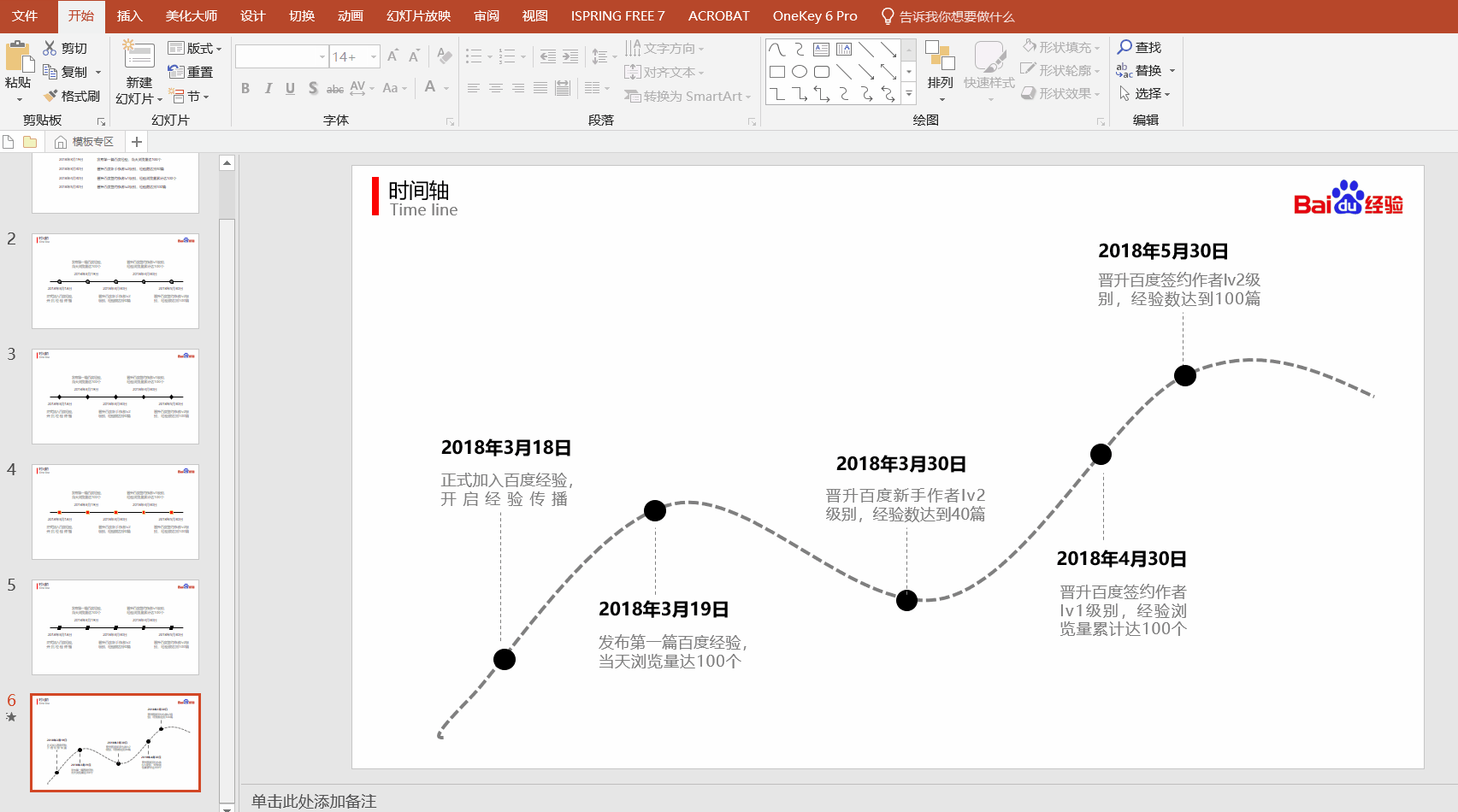This screenshot has height=812, width=1458.
Task: Open the font size dropdown
Action: pos(374,56)
